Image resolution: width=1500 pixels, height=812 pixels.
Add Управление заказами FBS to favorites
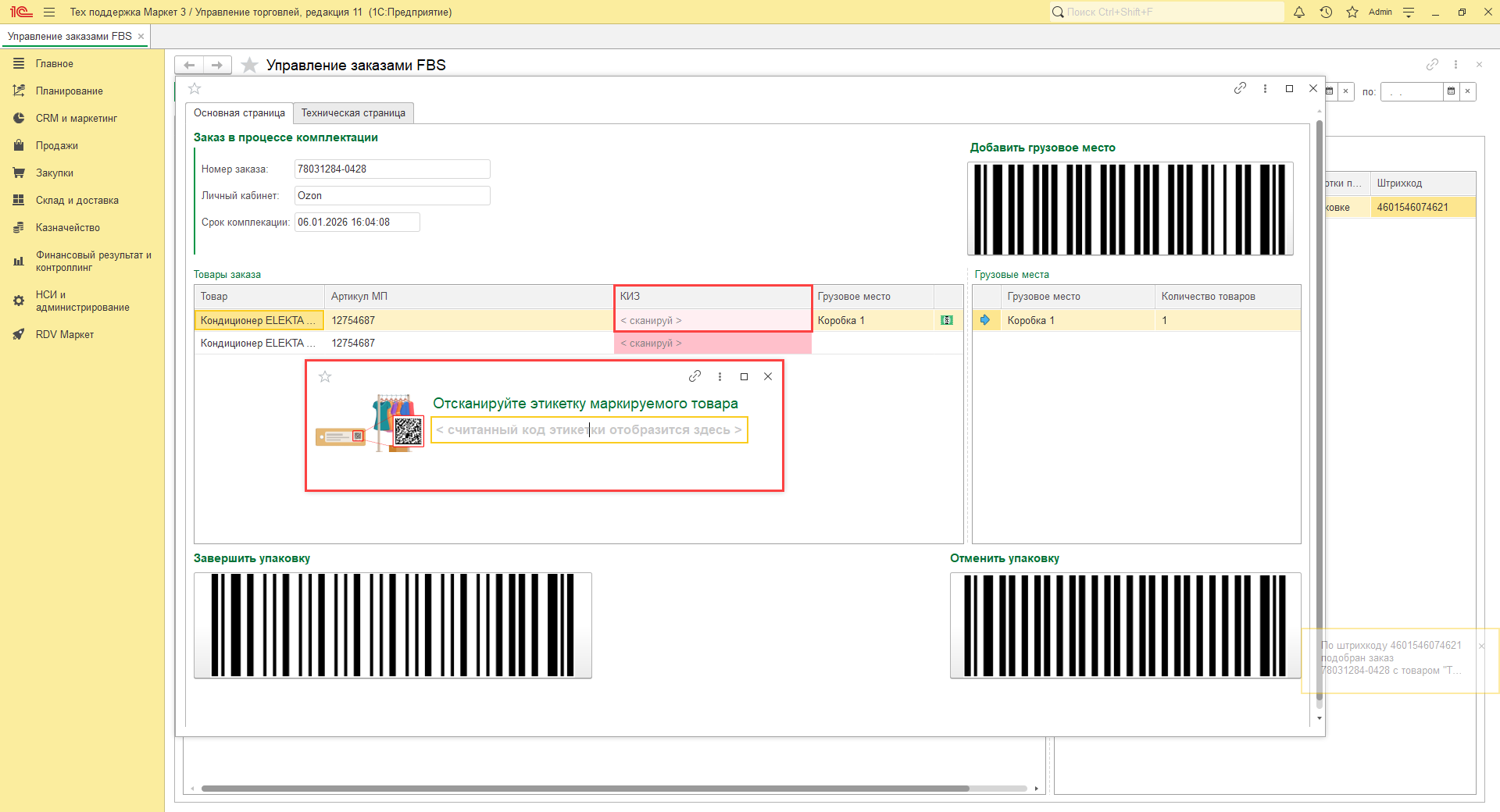250,65
